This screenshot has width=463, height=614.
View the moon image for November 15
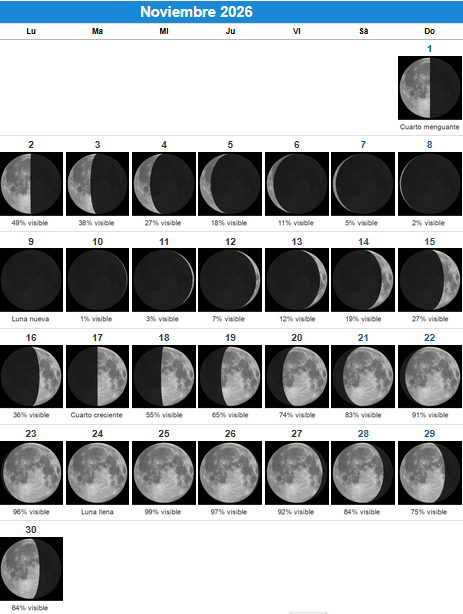click(430, 280)
